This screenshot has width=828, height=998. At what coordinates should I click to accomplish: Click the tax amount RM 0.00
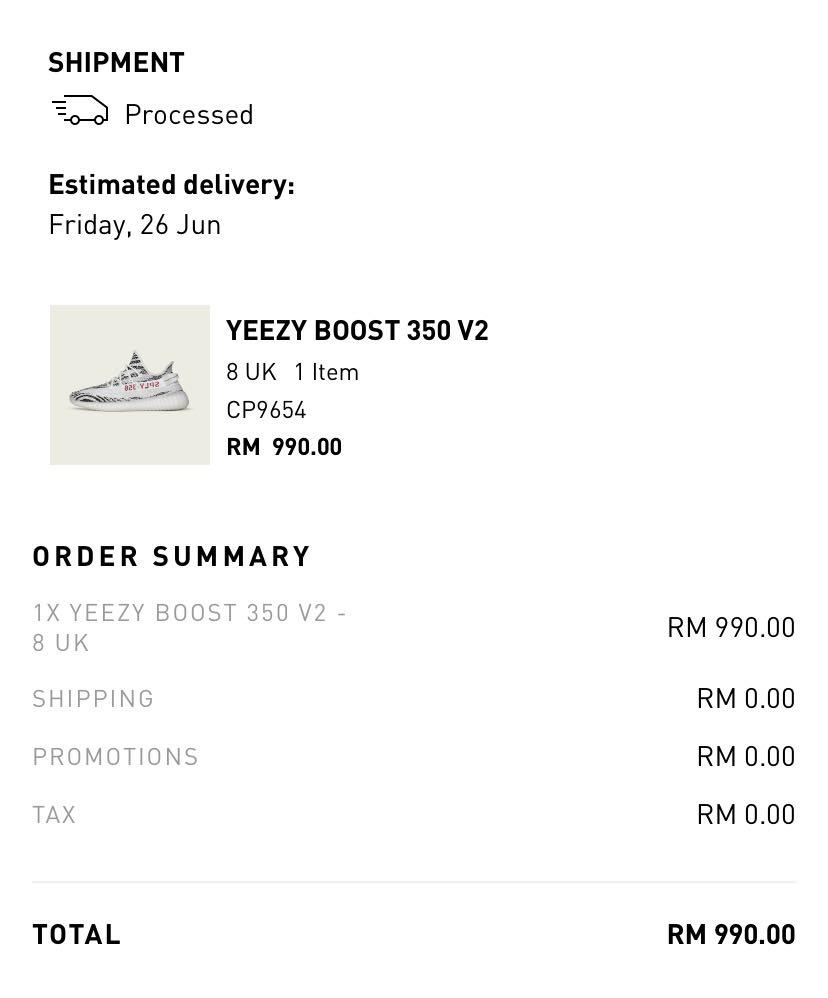pyautogui.click(x=746, y=815)
